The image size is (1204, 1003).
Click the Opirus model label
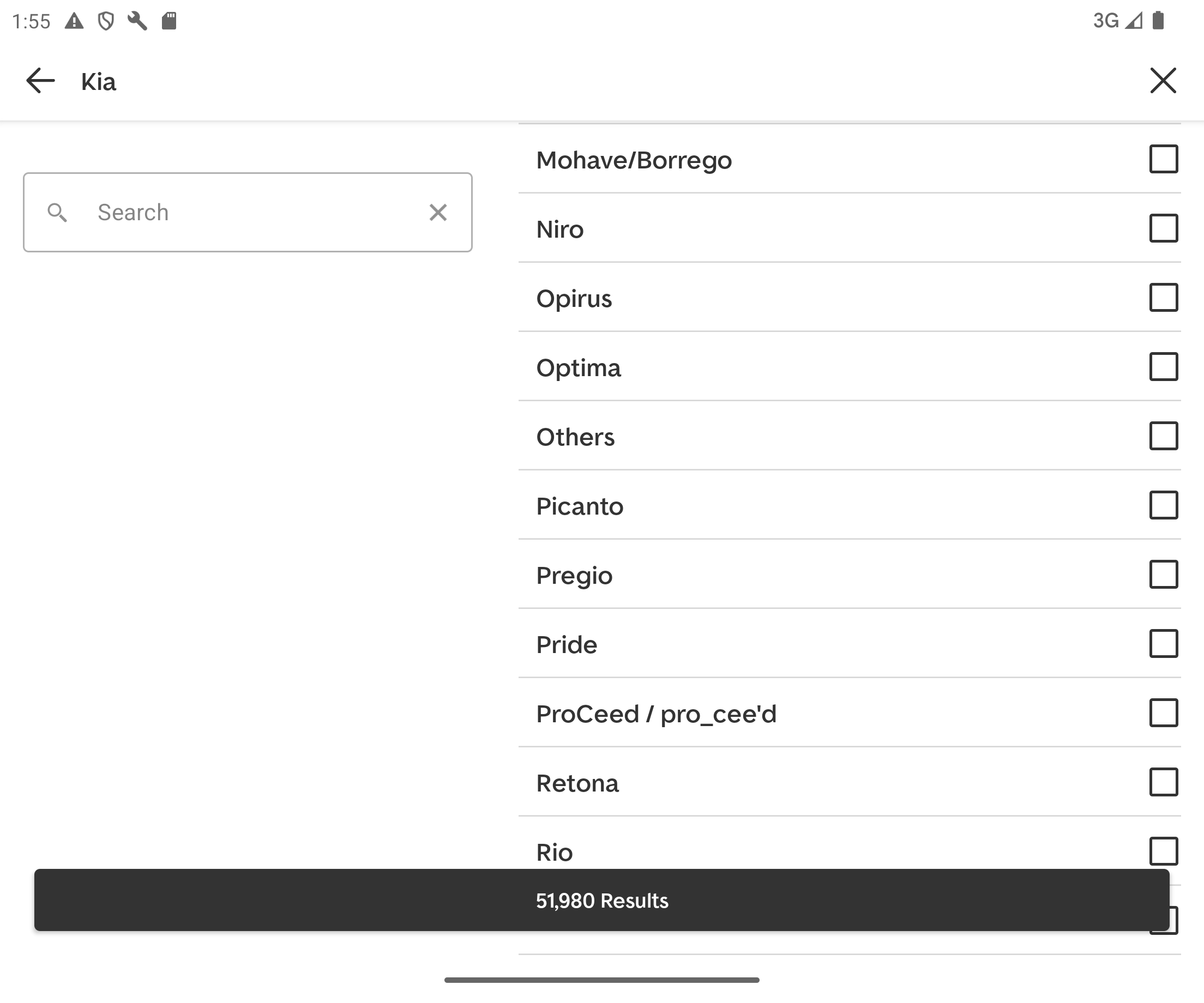(574, 299)
